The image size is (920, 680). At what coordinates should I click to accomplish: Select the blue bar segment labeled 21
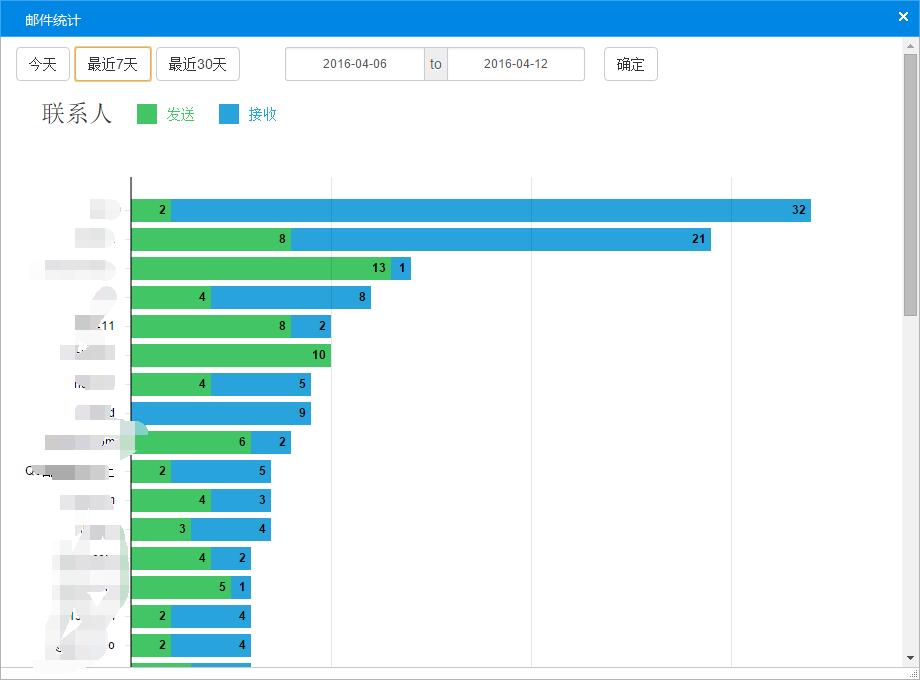500,239
